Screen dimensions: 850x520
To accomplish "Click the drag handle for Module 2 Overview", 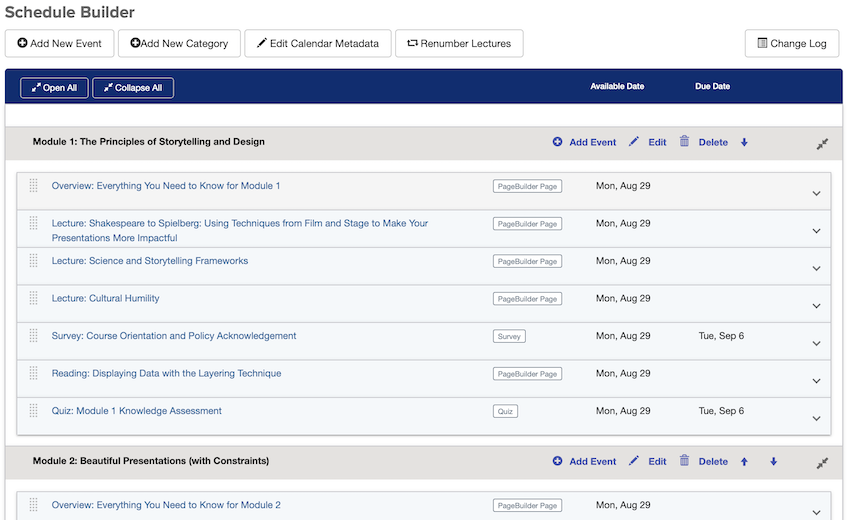I will point(34,505).
